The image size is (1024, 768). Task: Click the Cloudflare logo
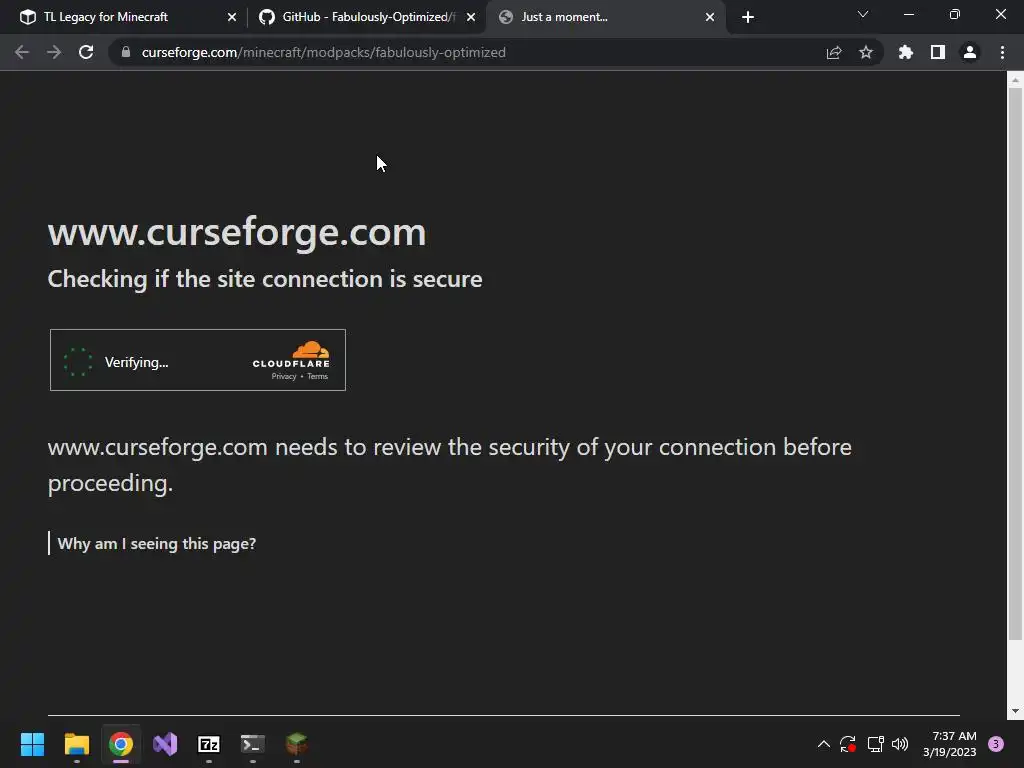click(x=291, y=355)
